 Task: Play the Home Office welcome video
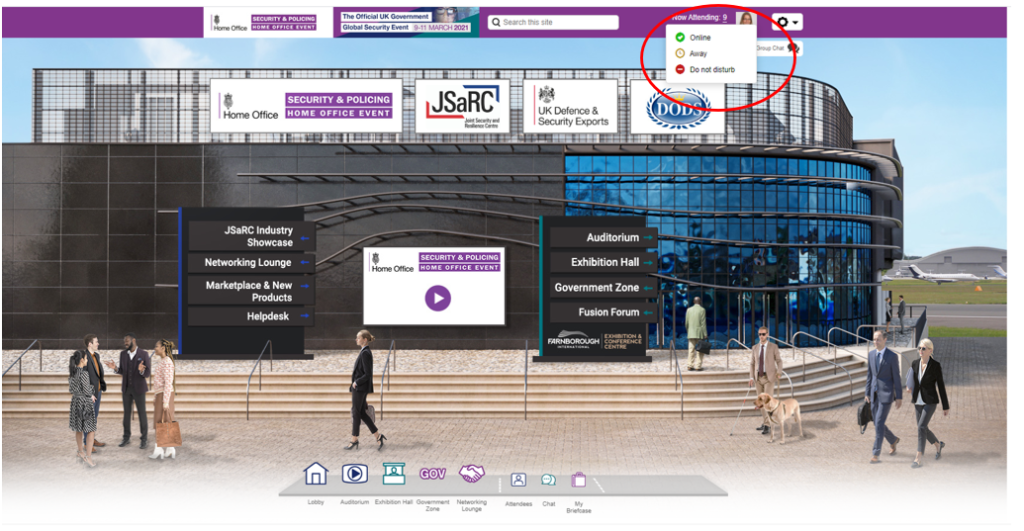[x=438, y=298]
